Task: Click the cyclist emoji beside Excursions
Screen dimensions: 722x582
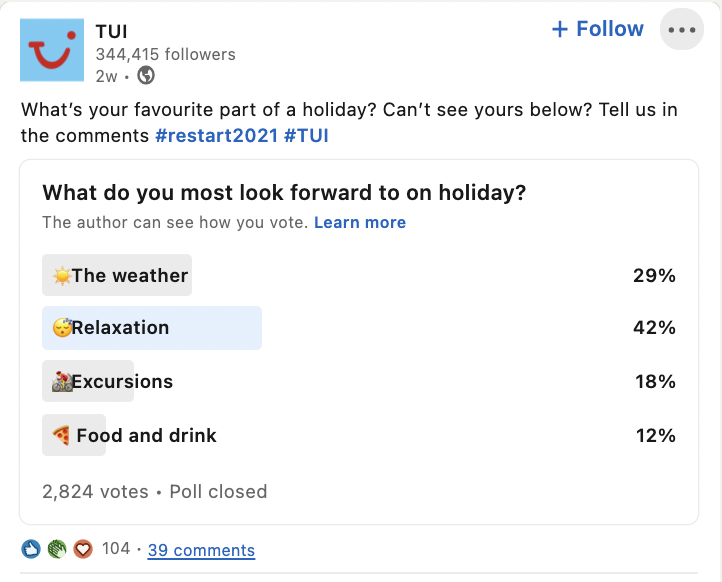Action: 62,381
